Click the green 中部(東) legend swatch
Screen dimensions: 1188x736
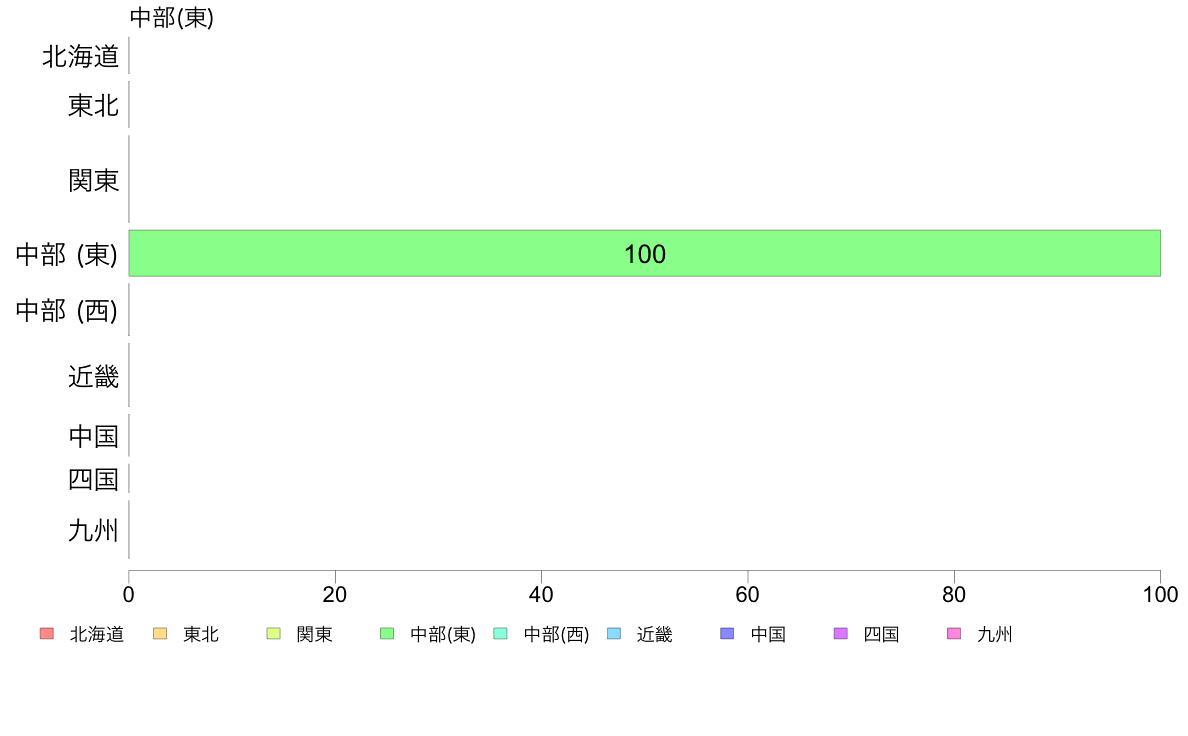coord(387,634)
